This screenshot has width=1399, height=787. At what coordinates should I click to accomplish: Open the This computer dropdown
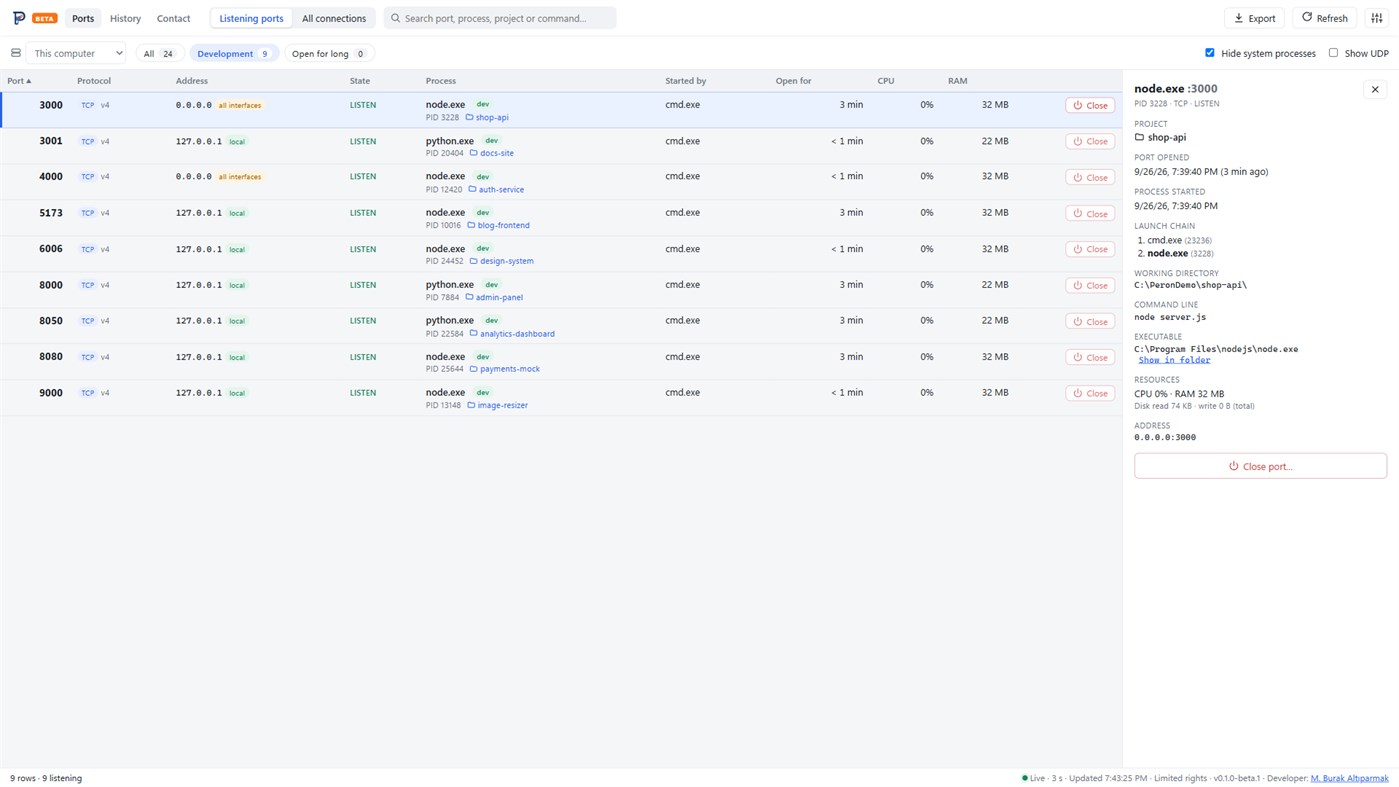click(77, 53)
